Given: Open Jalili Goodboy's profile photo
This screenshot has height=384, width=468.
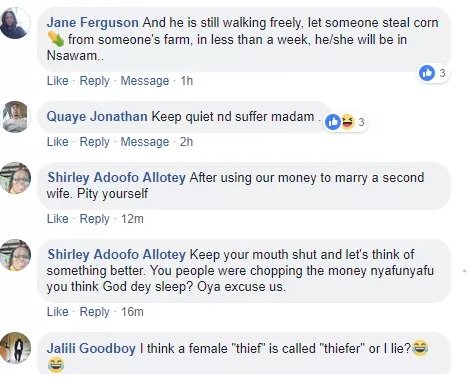Looking at the screenshot, I should coord(15,348).
